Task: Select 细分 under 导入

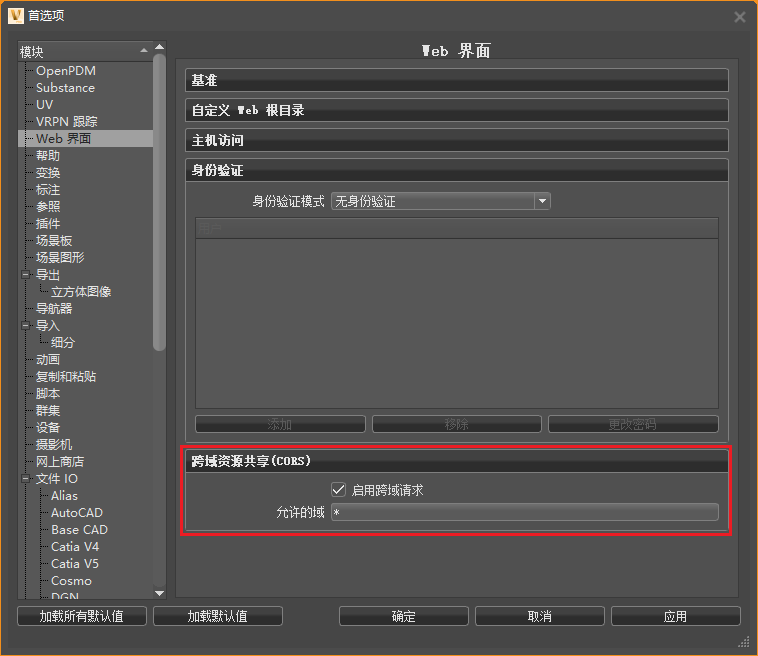Action: click(x=63, y=342)
